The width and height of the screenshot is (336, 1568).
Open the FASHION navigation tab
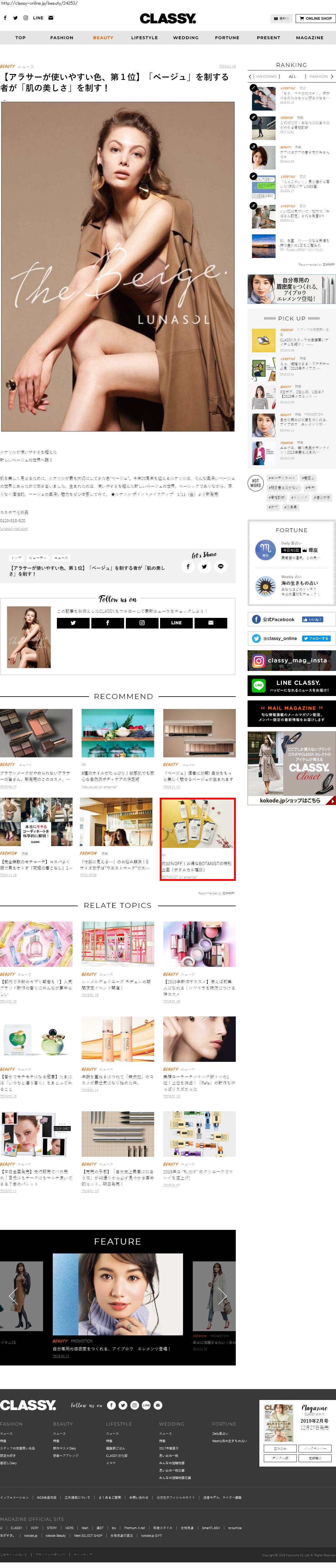[x=62, y=38]
